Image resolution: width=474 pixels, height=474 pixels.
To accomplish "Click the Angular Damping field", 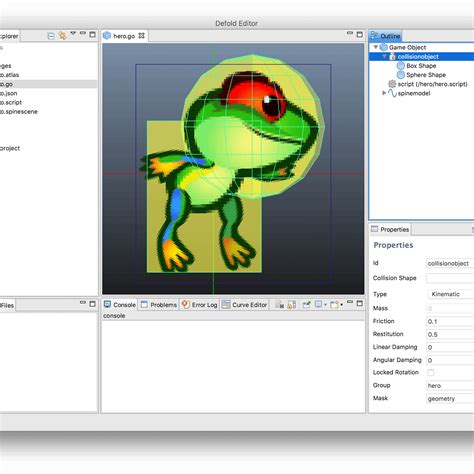I will click(x=450, y=360).
